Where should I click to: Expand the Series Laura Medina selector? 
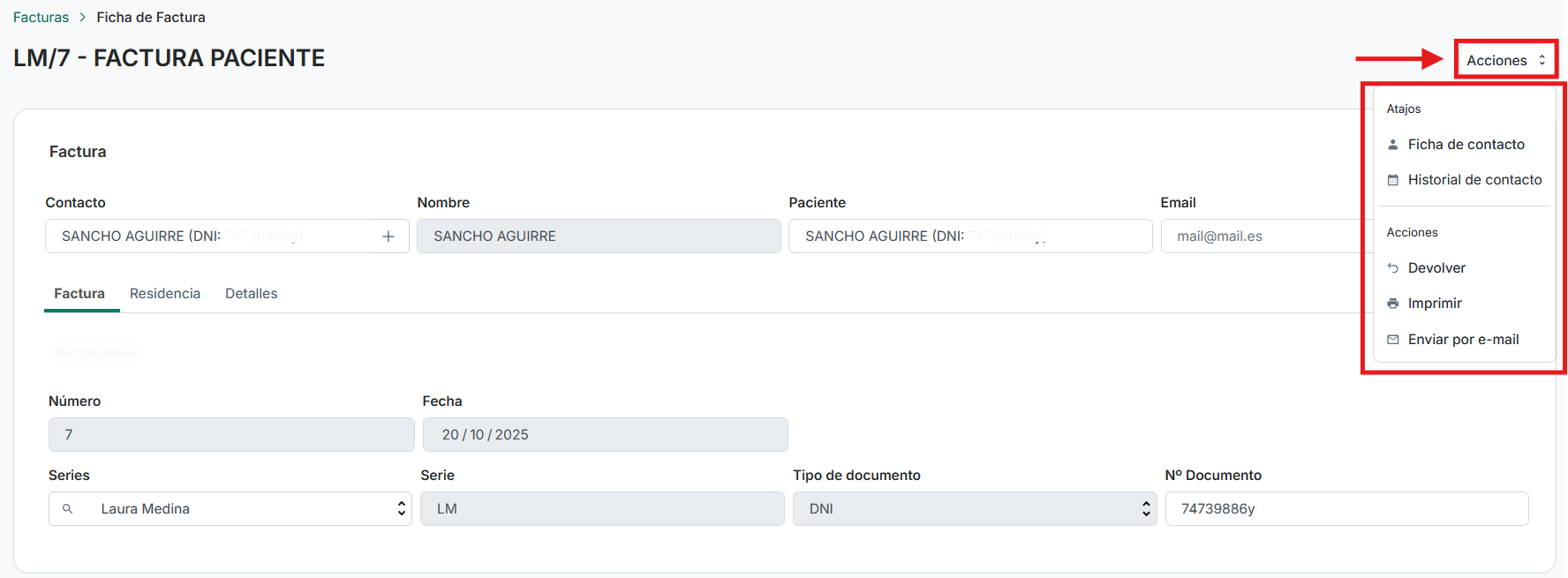pyautogui.click(x=401, y=509)
